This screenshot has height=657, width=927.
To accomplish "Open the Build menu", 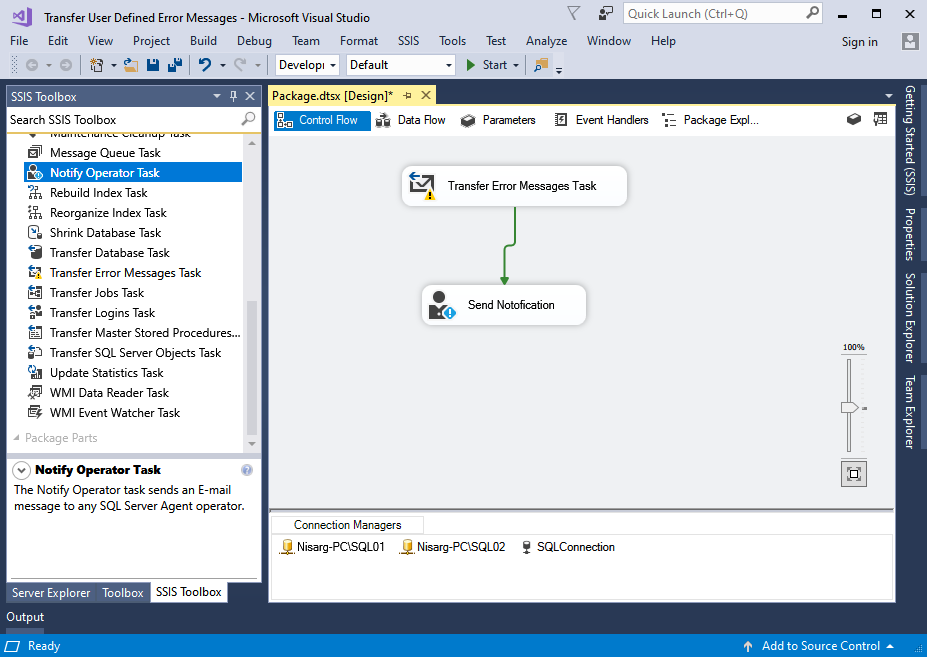I will pos(203,41).
